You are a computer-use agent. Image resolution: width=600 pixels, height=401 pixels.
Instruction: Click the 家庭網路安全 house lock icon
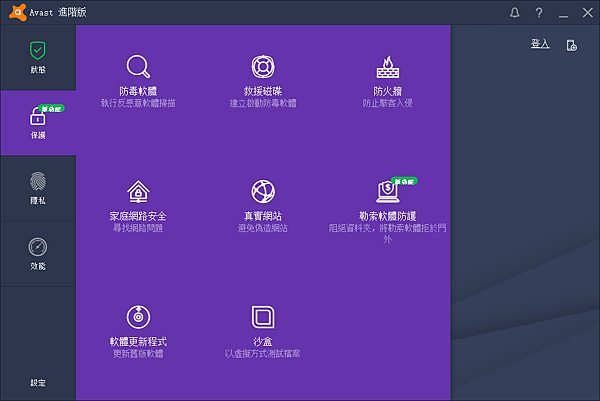138,191
